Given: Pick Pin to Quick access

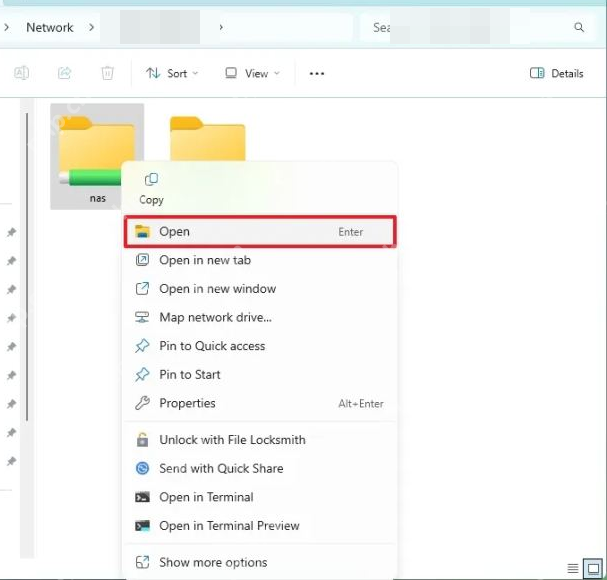Looking at the screenshot, I should [260, 346].
